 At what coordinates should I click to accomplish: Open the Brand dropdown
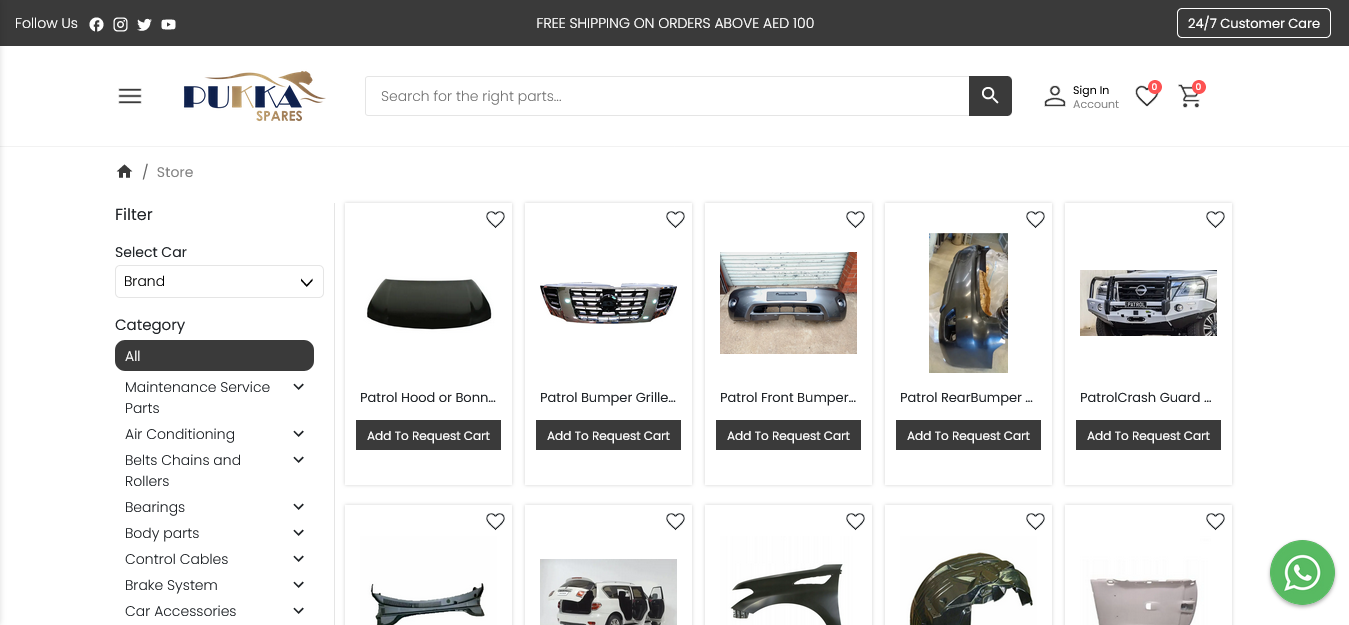tap(219, 282)
